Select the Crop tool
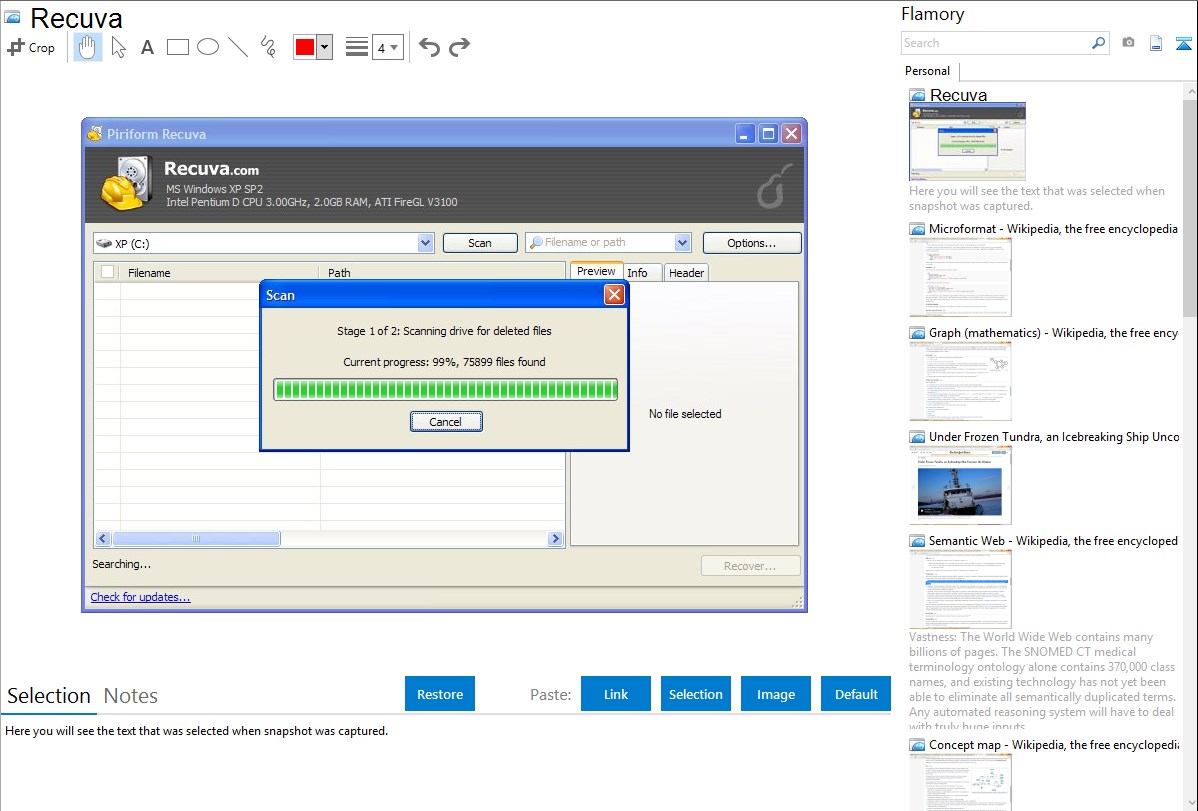Image resolution: width=1198 pixels, height=811 pixels. [x=31, y=47]
